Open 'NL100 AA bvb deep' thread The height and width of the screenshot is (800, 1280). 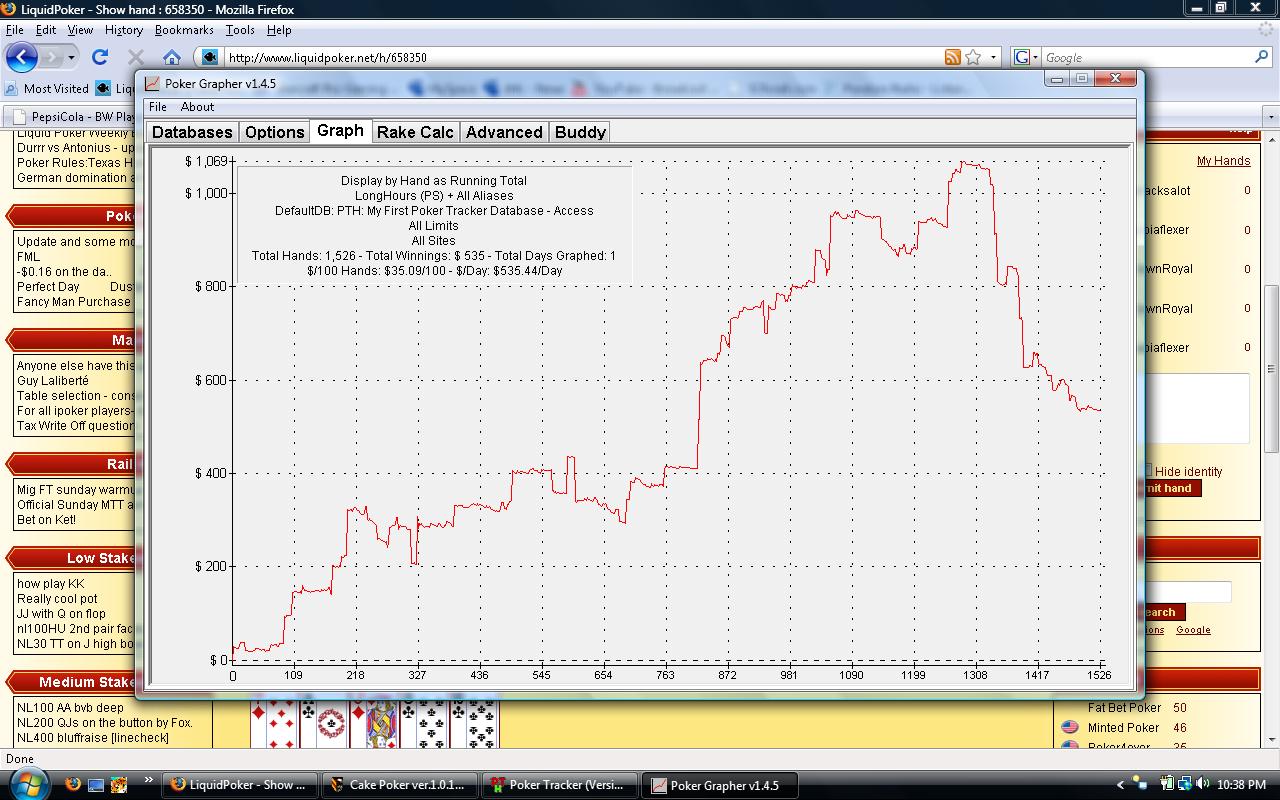click(x=71, y=708)
